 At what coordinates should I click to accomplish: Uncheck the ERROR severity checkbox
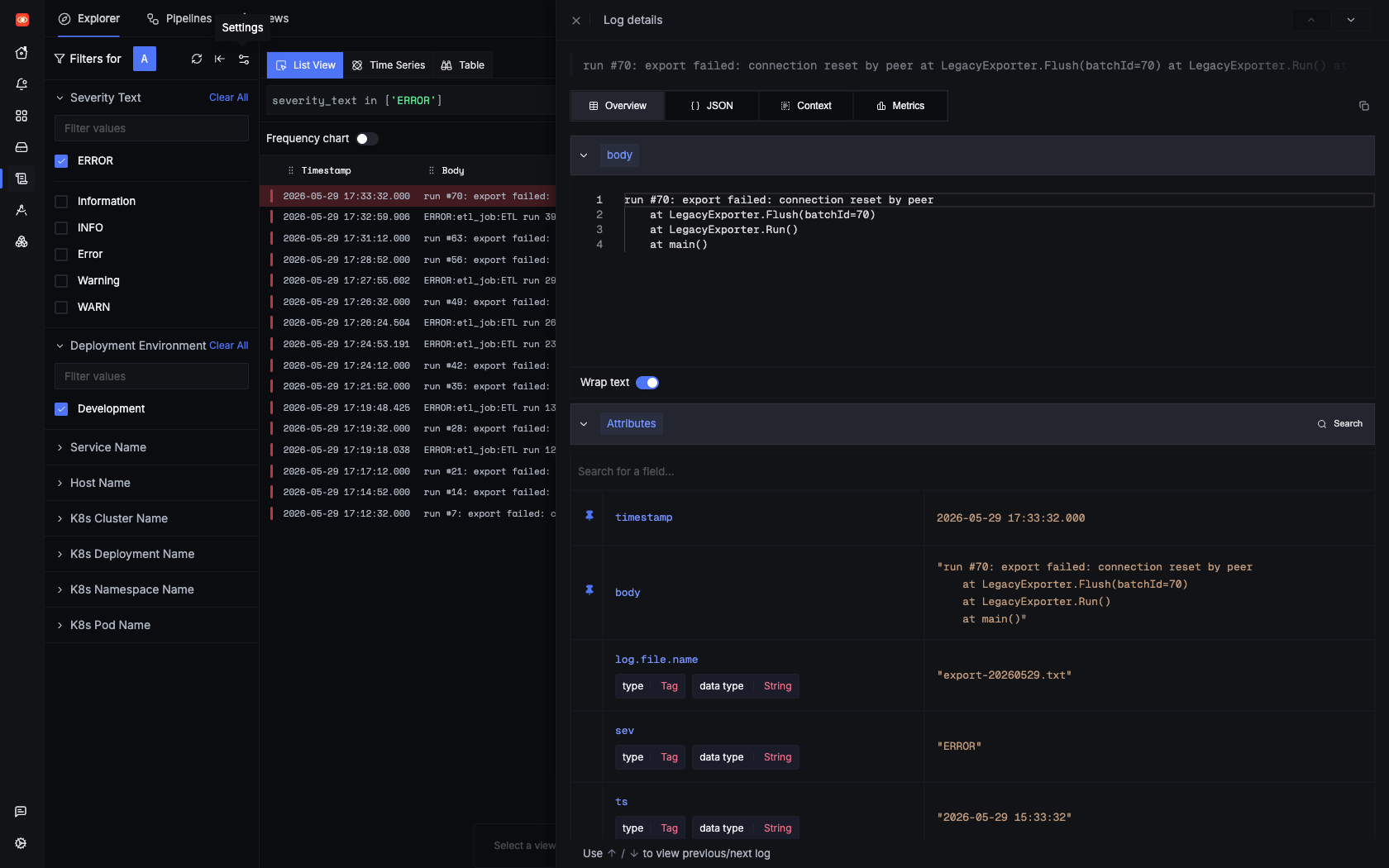click(61, 161)
